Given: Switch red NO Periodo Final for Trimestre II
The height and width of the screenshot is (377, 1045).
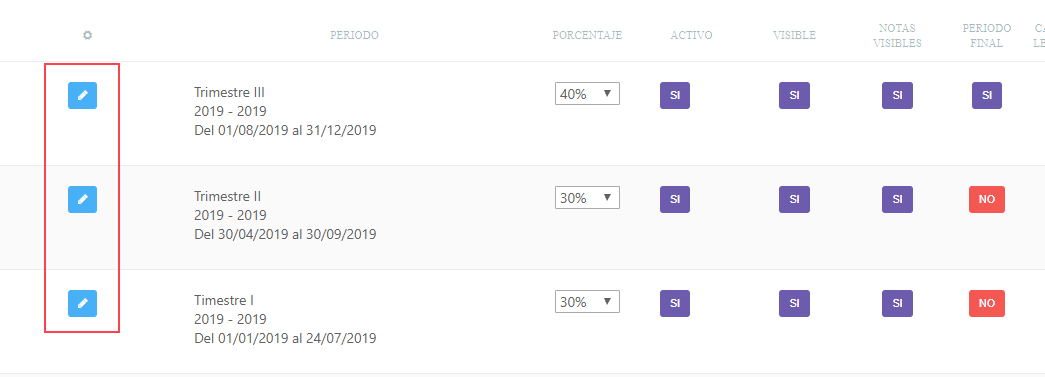Looking at the screenshot, I should tap(986, 199).
